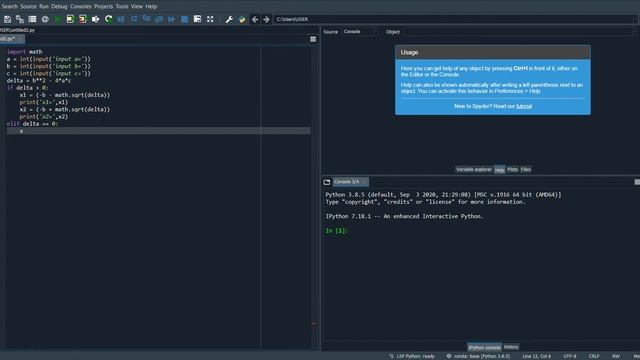Switch to the Files tab
This screenshot has width=640, height=360.
tap(526, 169)
